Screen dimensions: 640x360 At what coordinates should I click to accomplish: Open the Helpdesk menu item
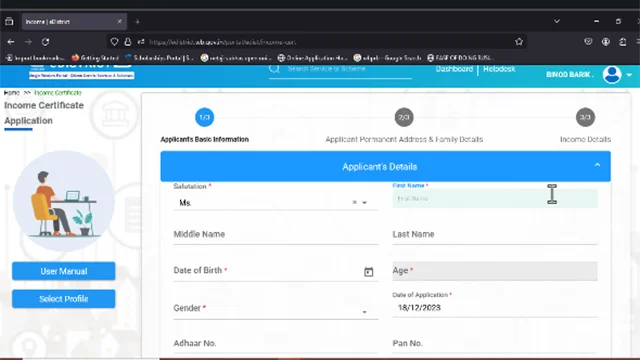click(x=499, y=69)
